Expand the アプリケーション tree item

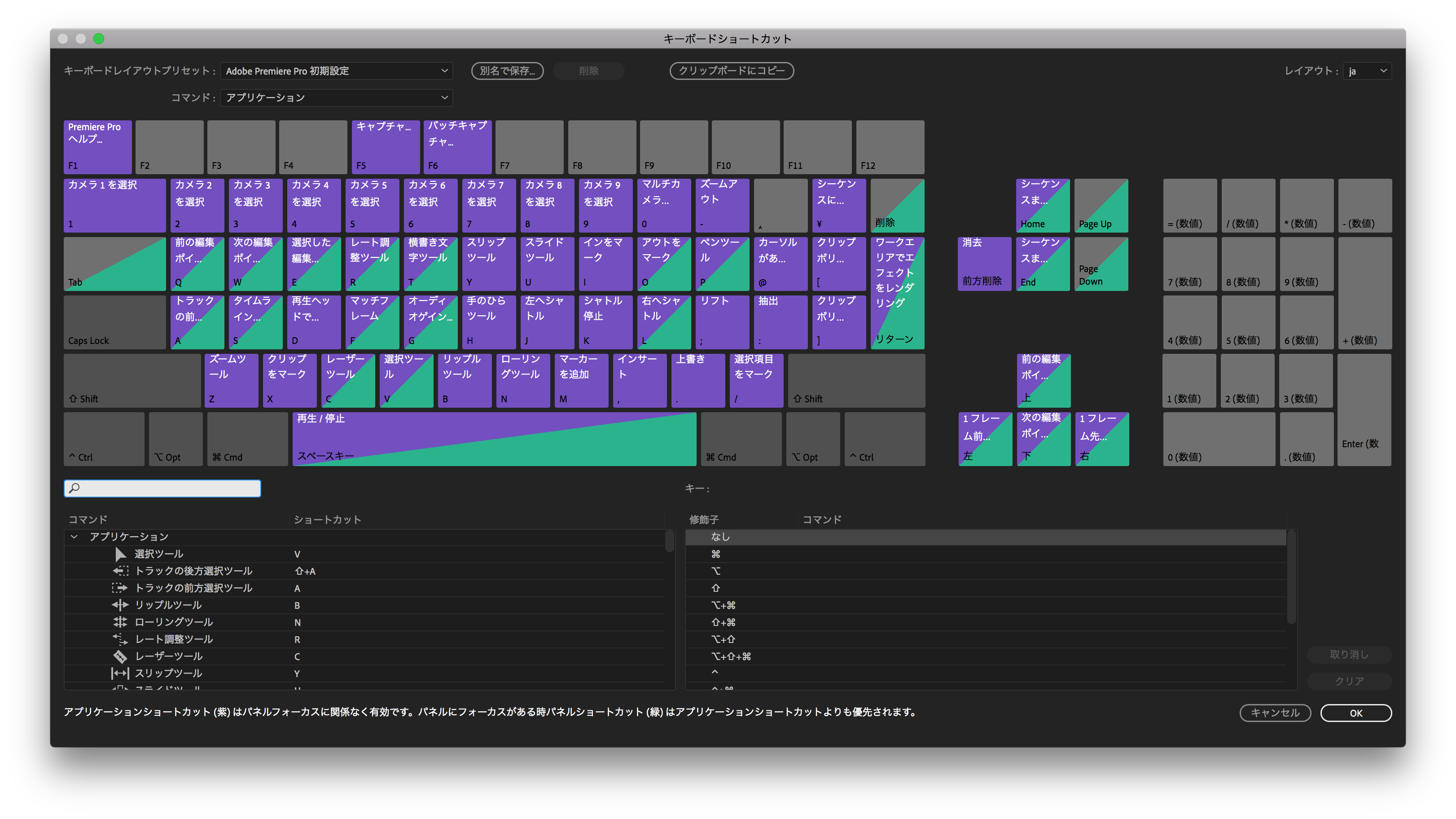(x=75, y=536)
